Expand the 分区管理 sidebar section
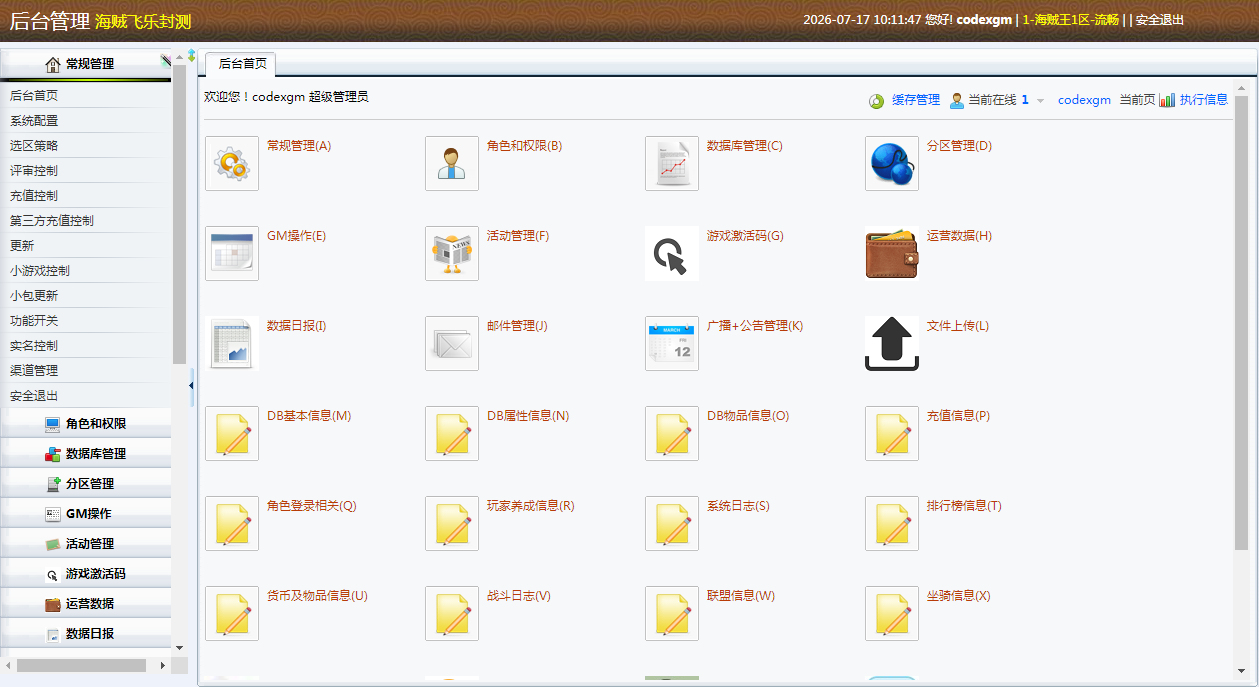This screenshot has width=1259, height=687. coord(86,483)
